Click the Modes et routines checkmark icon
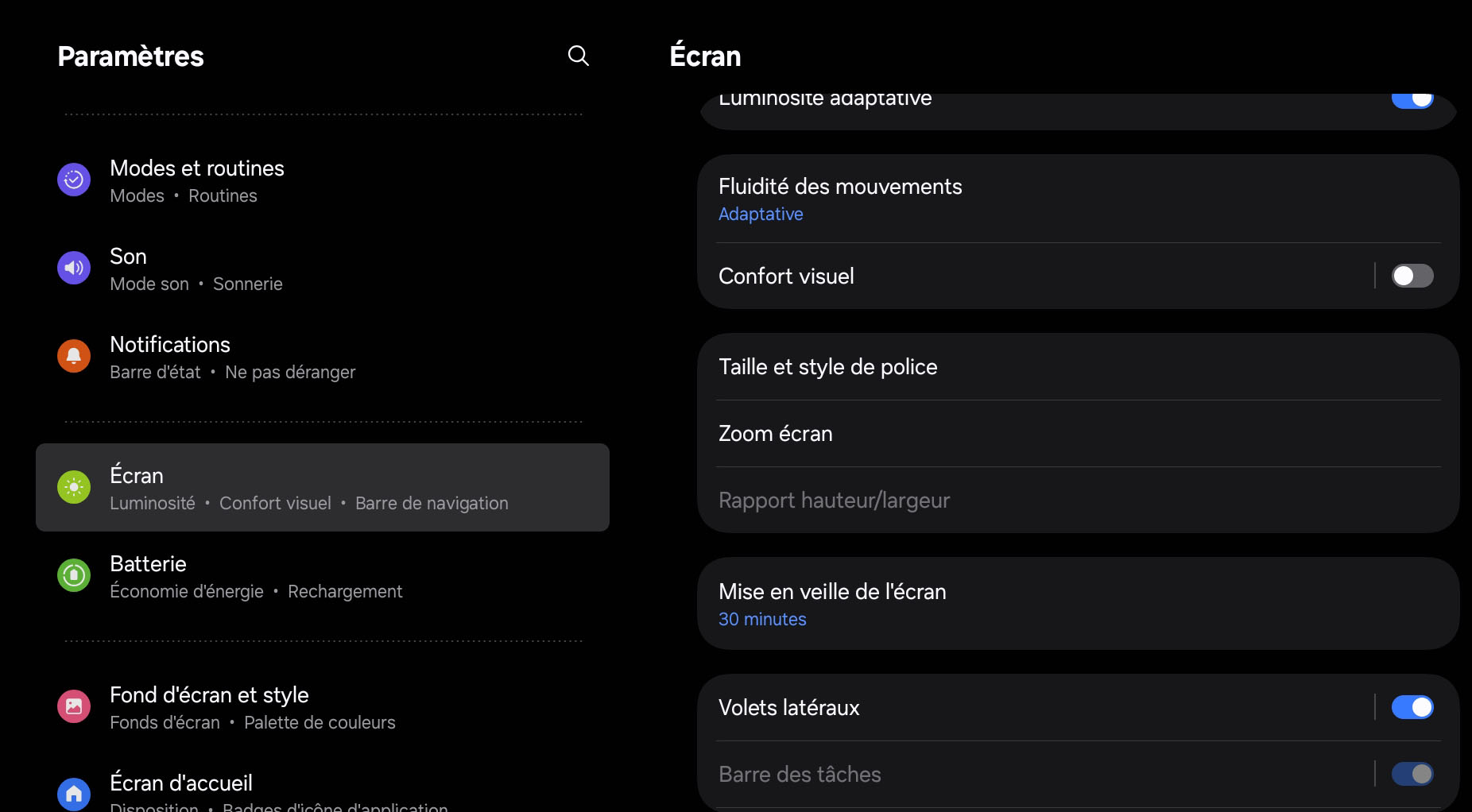This screenshot has width=1472, height=812. pyautogui.click(x=74, y=180)
